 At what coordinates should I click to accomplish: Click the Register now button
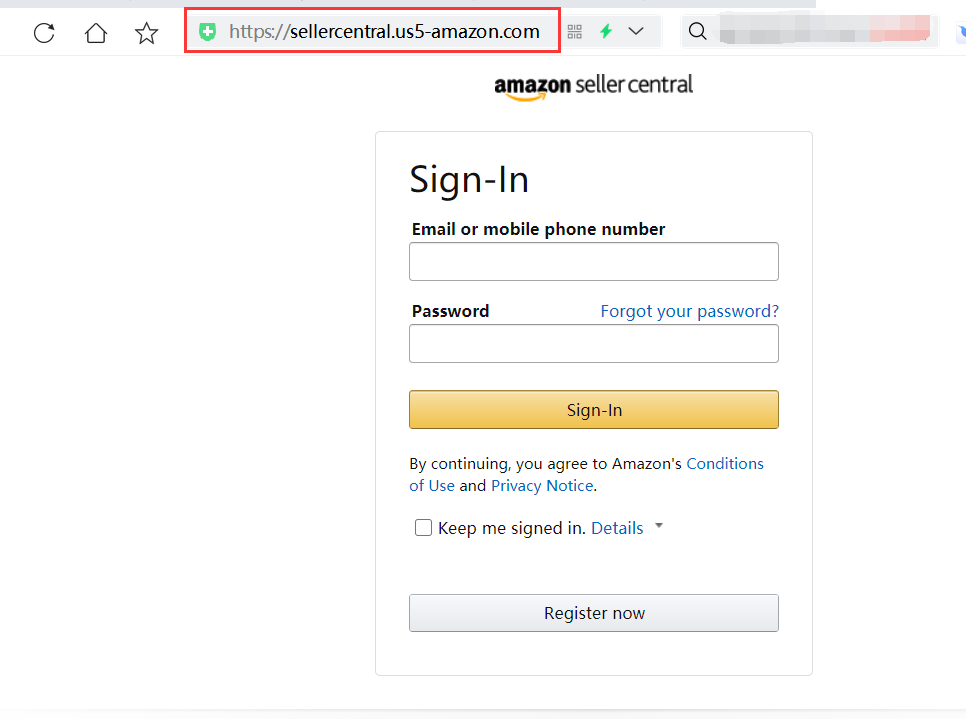click(594, 613)
